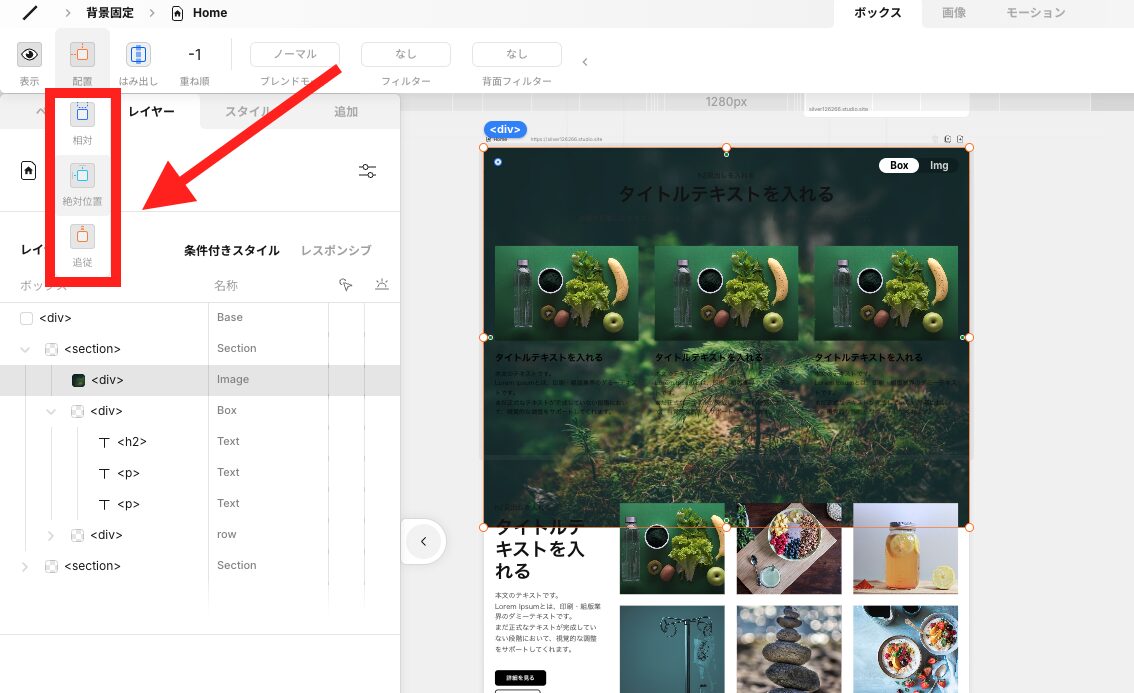Viewport: 1134px width, 693px height.
Task: Collapse the left panel with the round chevron button
Action: click(x=424, y=541)
